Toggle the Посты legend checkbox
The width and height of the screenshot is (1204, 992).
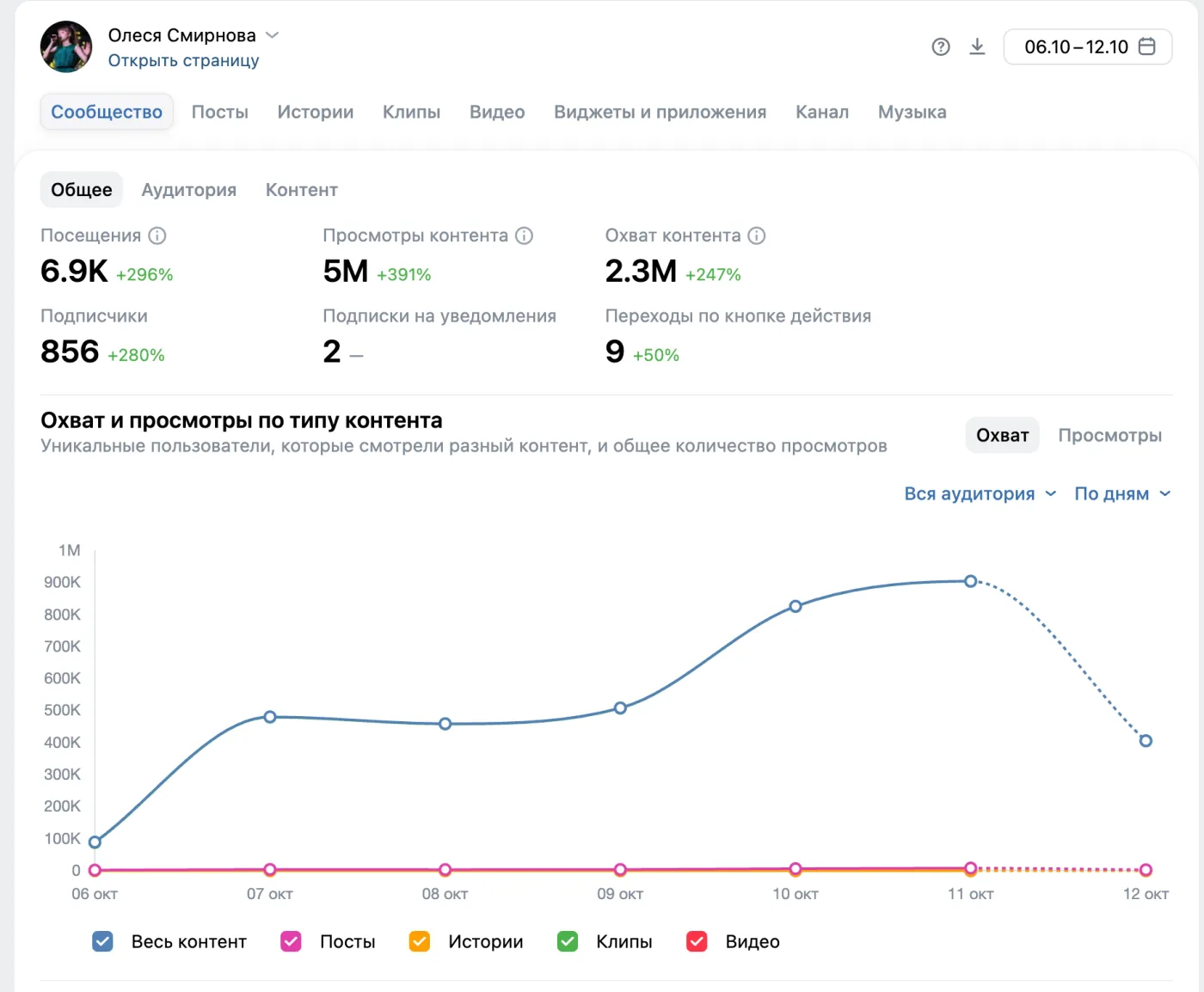click(291, 941)
